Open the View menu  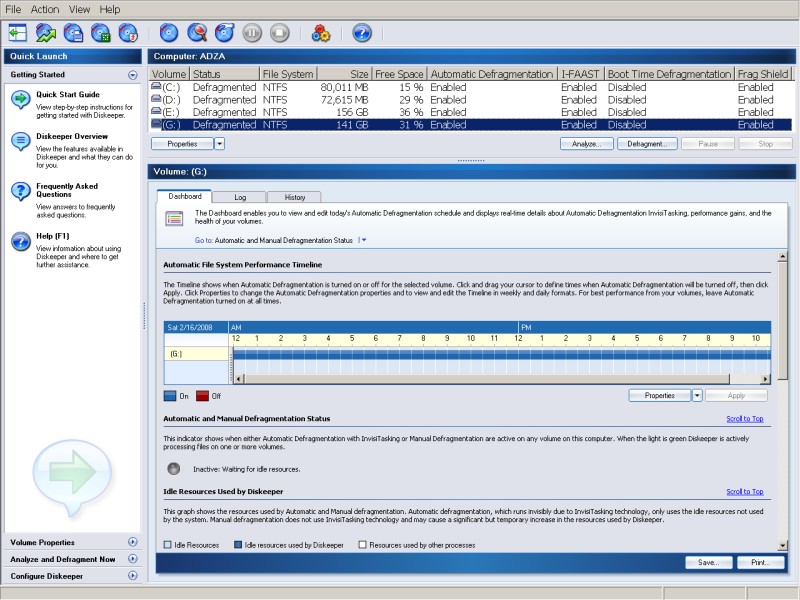80,9
